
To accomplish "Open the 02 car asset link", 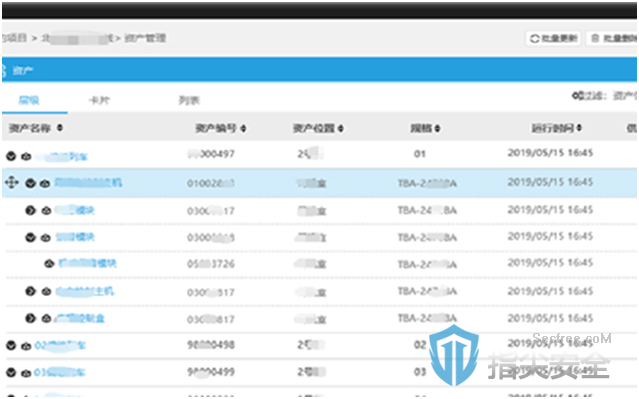I will coord(60,346).
